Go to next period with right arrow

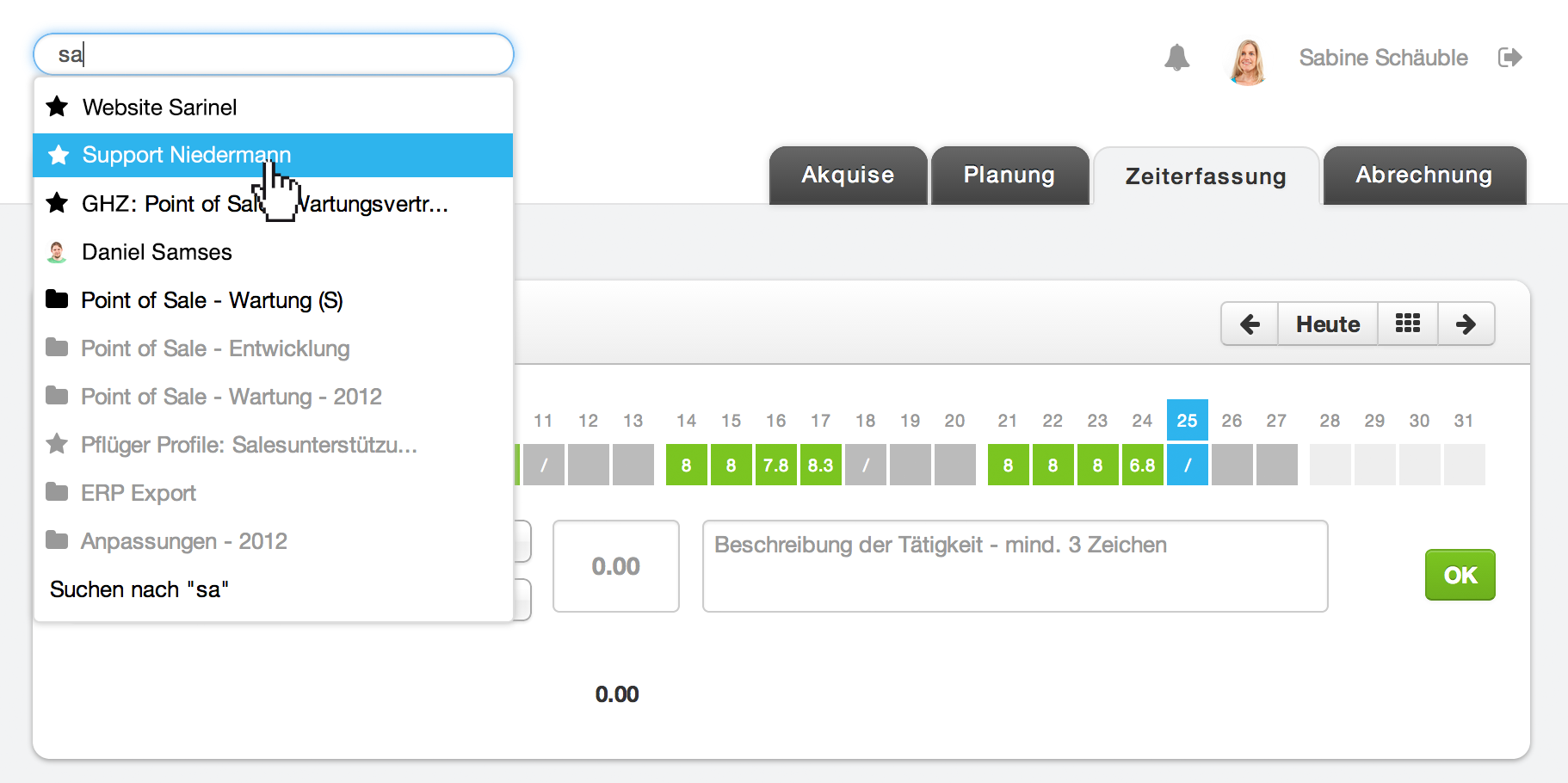1466,324
